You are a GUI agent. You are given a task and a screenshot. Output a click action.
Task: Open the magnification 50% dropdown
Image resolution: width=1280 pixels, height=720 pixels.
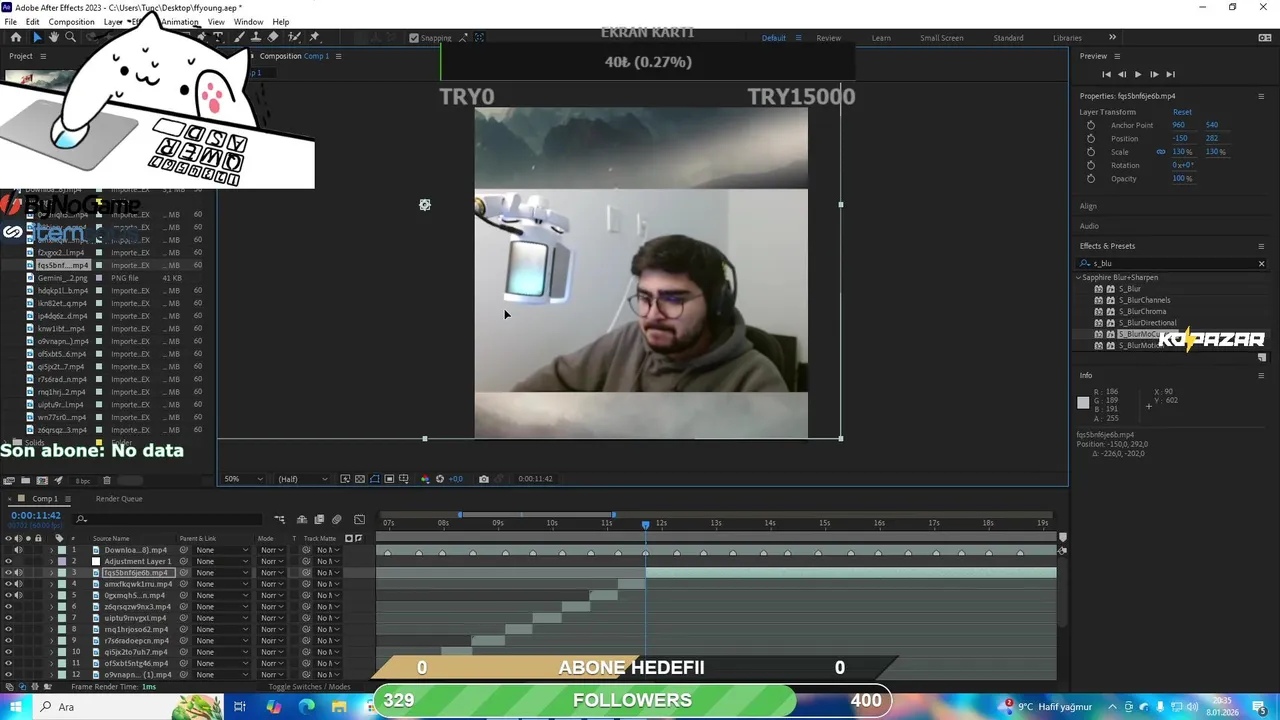click(x=244, y=479)
